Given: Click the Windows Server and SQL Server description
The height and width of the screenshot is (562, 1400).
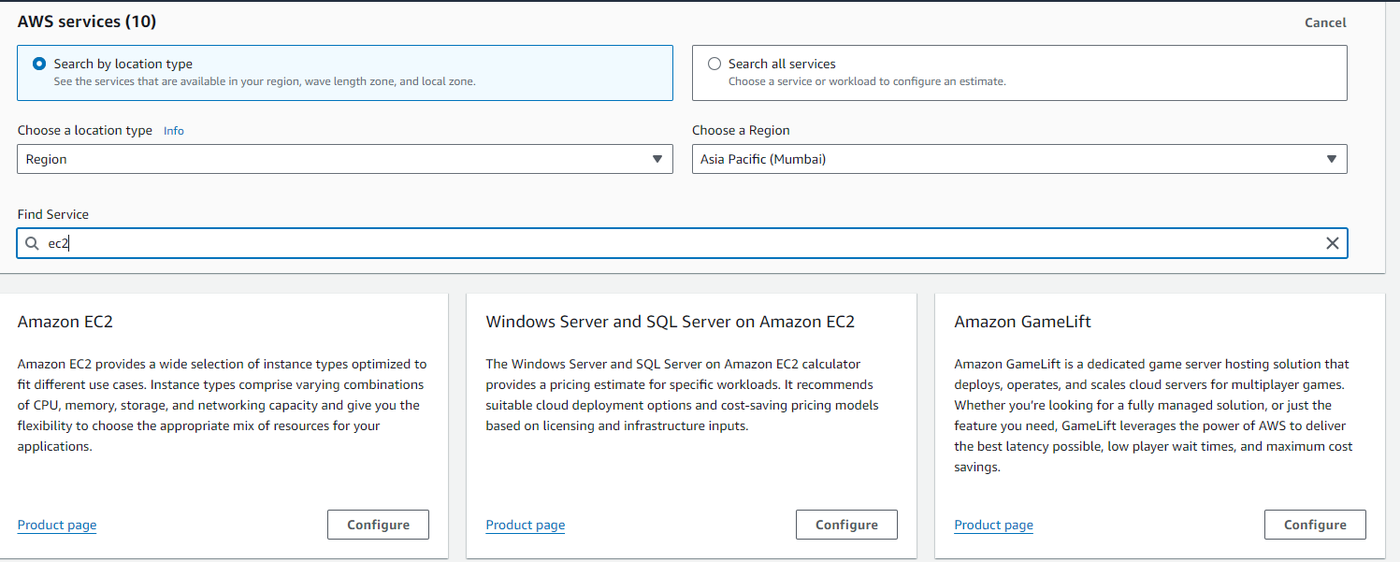Looking at the screenshot, I should [682, 395].
